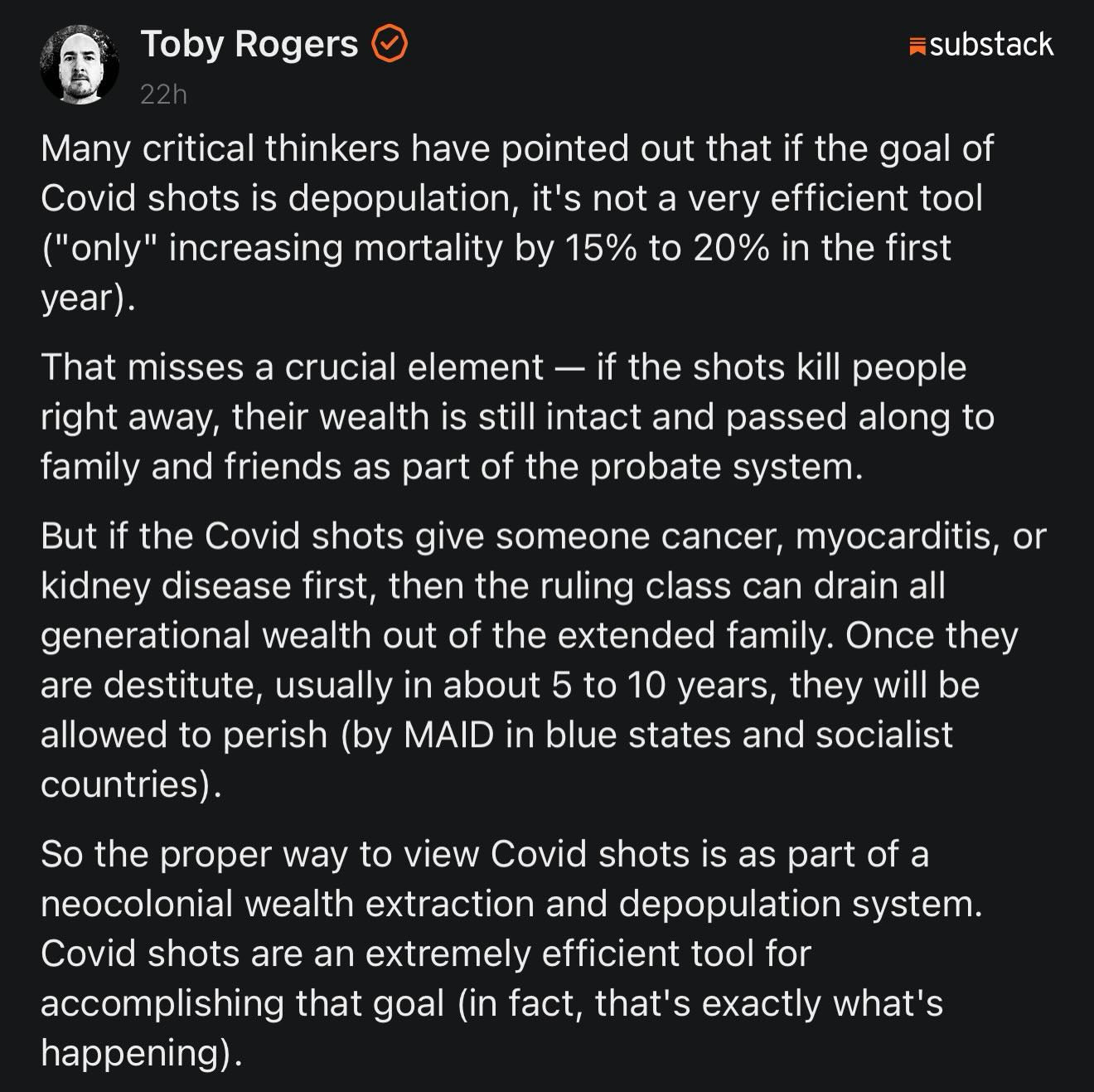Viewport: 1094px width, 1092px height.
Task: Open Toby Rogers' profile picture
Action: coord(80,65)
